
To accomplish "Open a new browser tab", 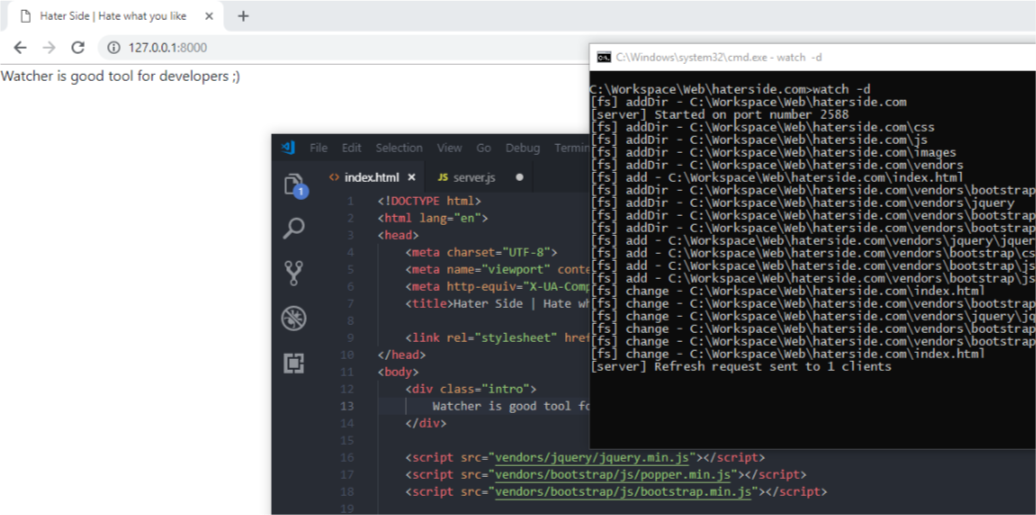I will [x=243, y=16].
